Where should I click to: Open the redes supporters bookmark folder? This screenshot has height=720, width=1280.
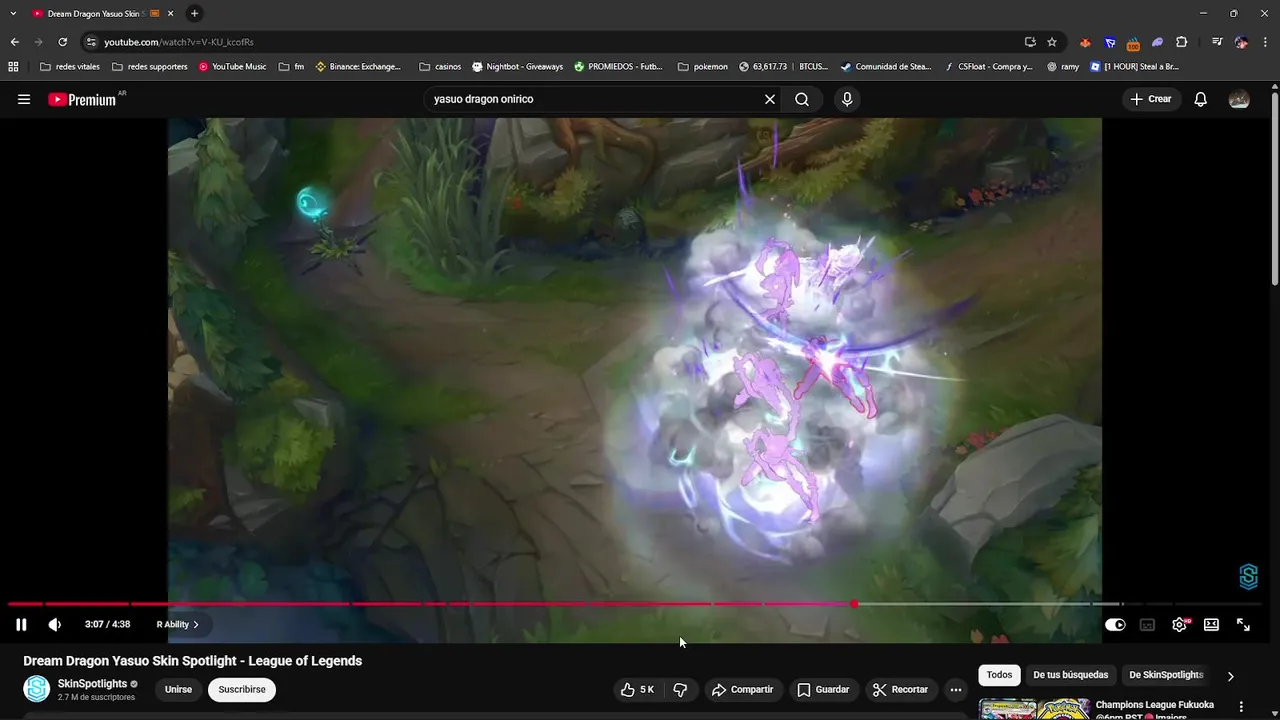tap(150, 67)
